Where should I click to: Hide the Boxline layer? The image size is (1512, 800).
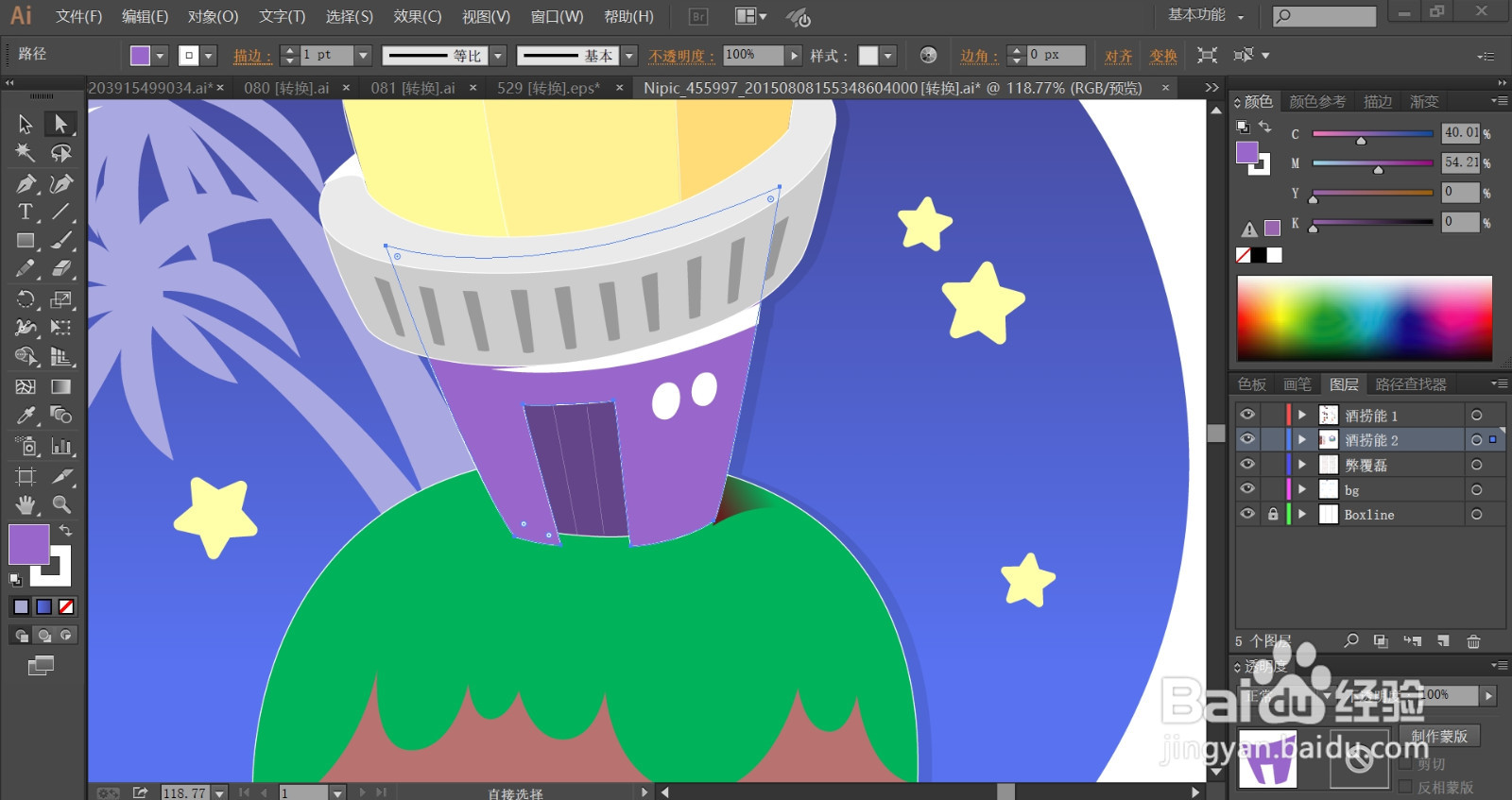[1247, 514]
